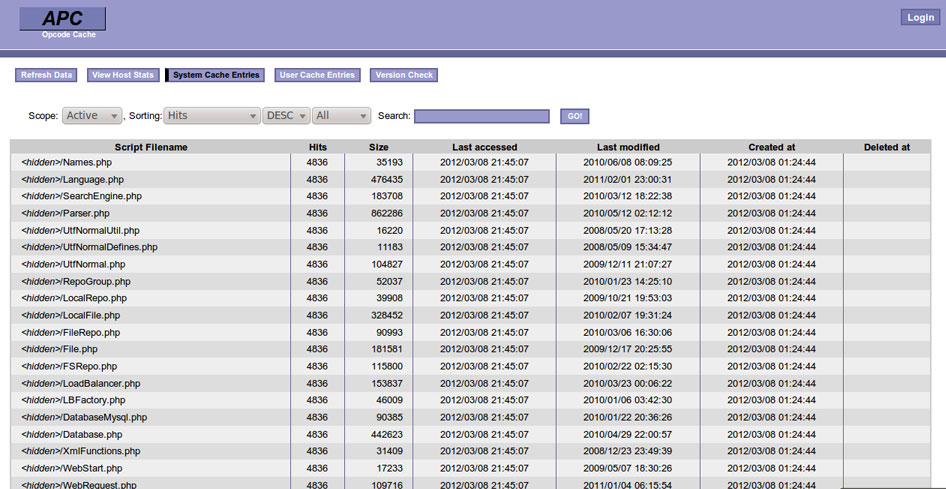Click size value 442623 for Database.php

[387, 434]
